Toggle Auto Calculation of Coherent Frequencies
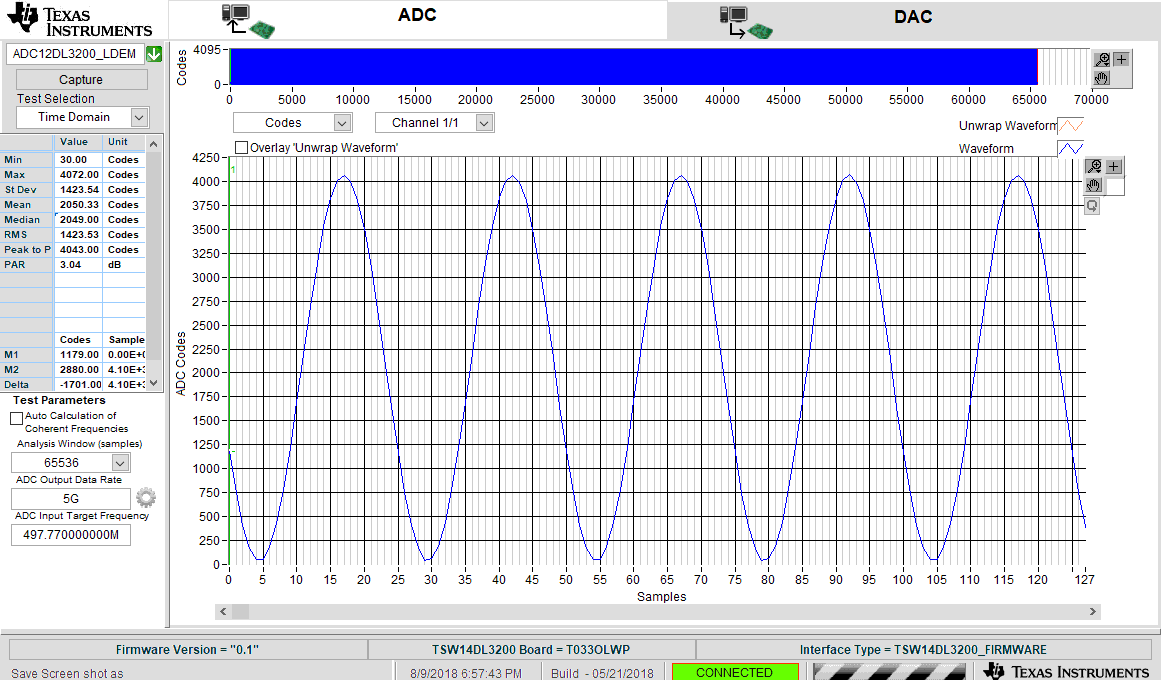 [16, 419]
